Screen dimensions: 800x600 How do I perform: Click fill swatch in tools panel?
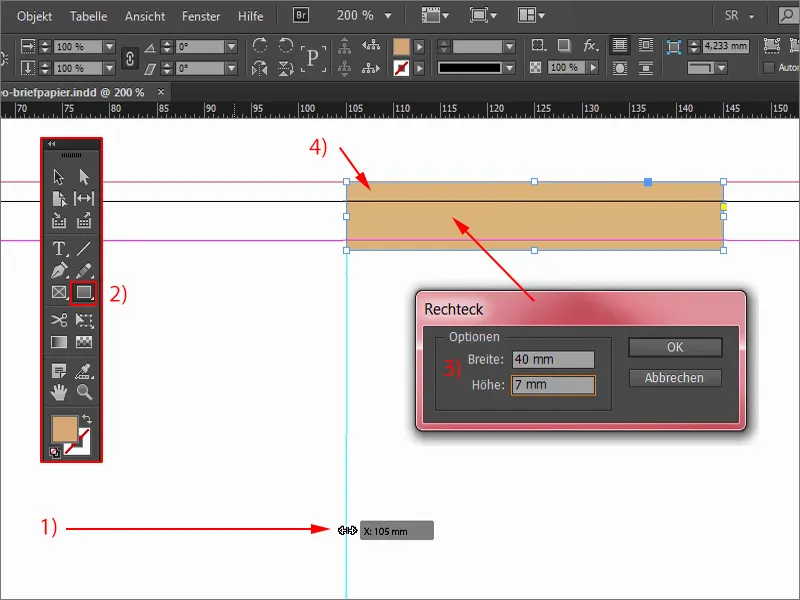[x=64, y=428]
